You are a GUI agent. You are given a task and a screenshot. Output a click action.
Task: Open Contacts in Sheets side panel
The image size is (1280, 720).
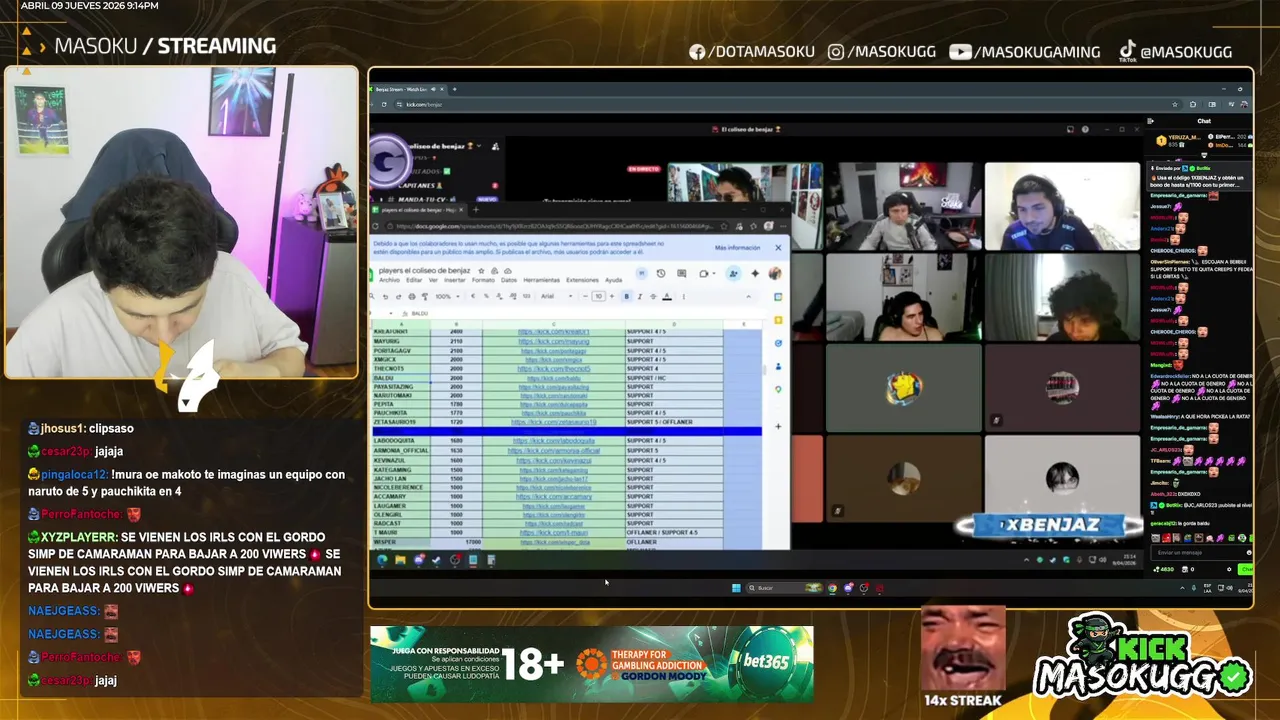pyautogui.click(x=778, y=366)
